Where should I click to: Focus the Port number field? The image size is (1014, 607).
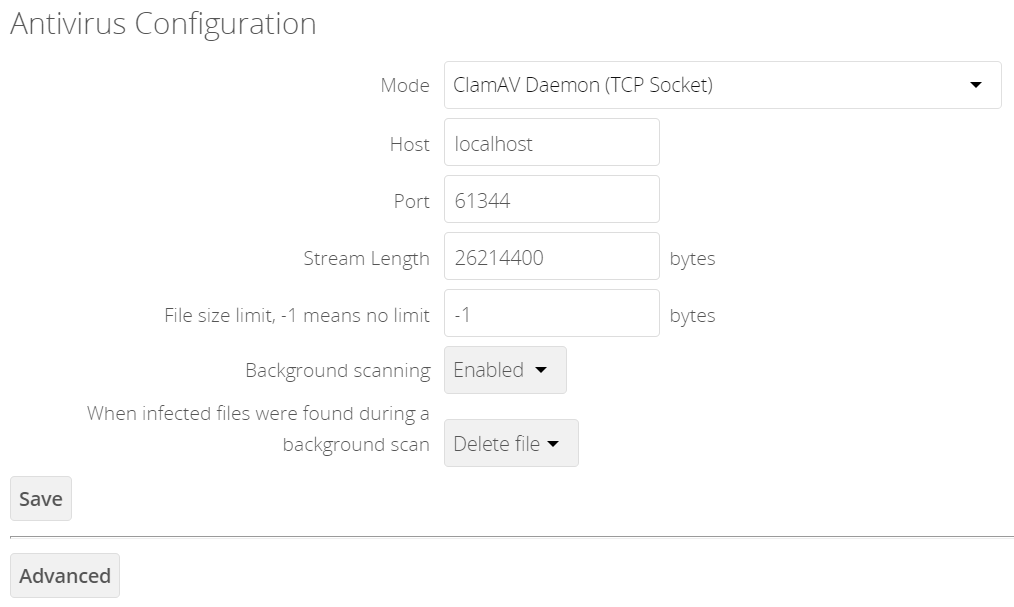click(551, 200)
